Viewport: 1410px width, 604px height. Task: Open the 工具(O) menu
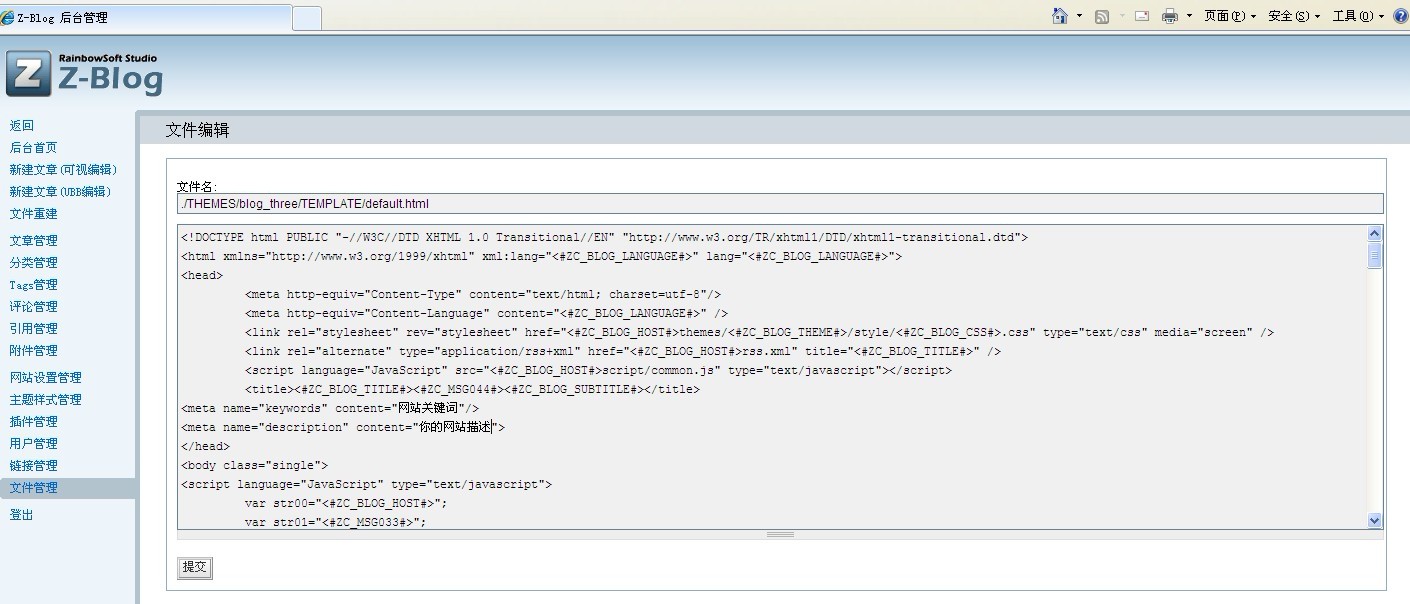[x=1357, y=16]
